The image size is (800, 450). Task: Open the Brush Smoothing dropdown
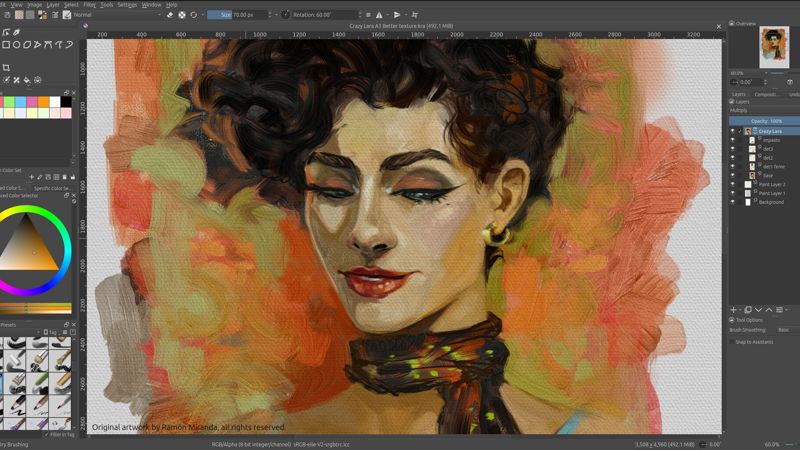point(788,330)
